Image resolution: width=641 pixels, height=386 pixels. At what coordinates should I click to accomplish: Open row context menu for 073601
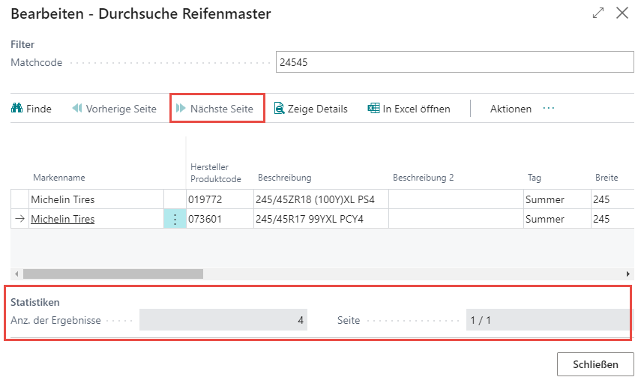[x=175, y=219]
